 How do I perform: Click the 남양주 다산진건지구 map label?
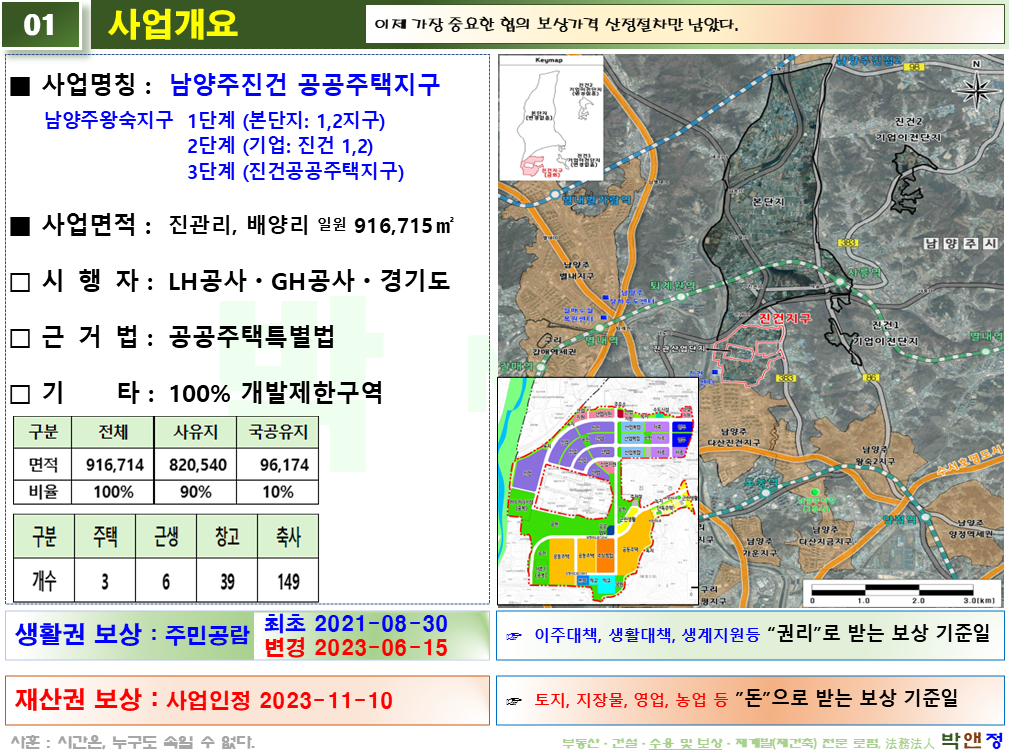(733, 437)
